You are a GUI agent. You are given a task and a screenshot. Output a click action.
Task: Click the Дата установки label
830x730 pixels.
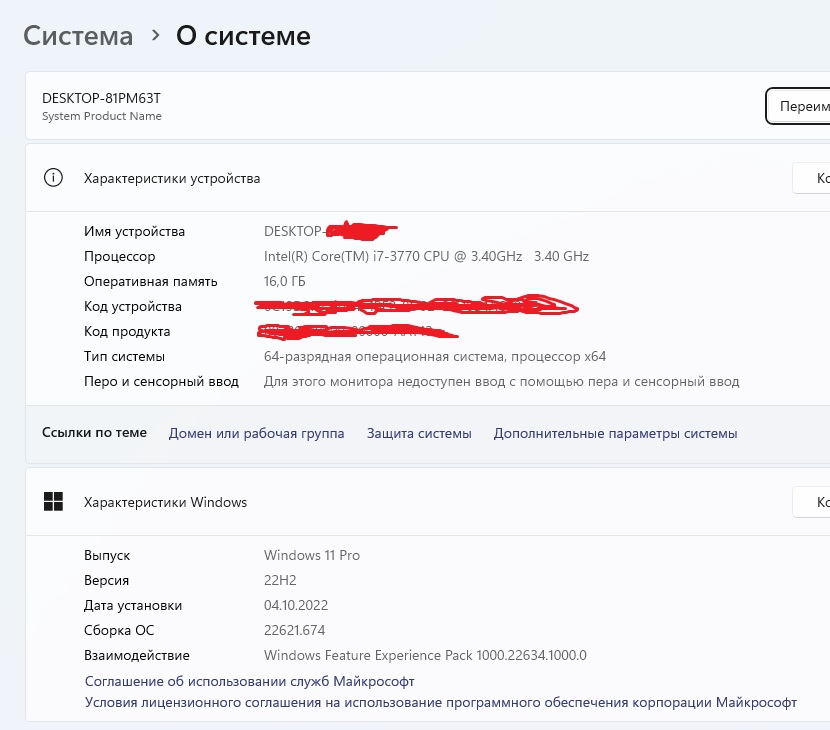133,605
